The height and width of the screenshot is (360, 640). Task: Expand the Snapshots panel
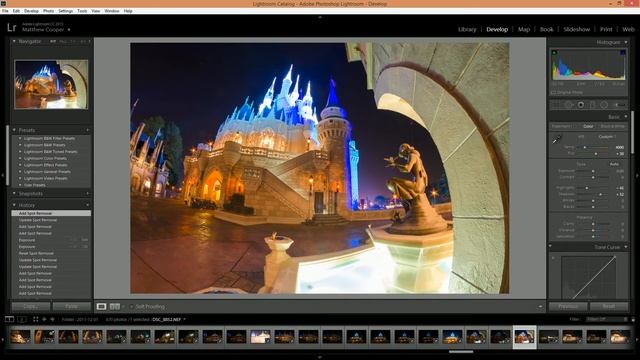14,194
